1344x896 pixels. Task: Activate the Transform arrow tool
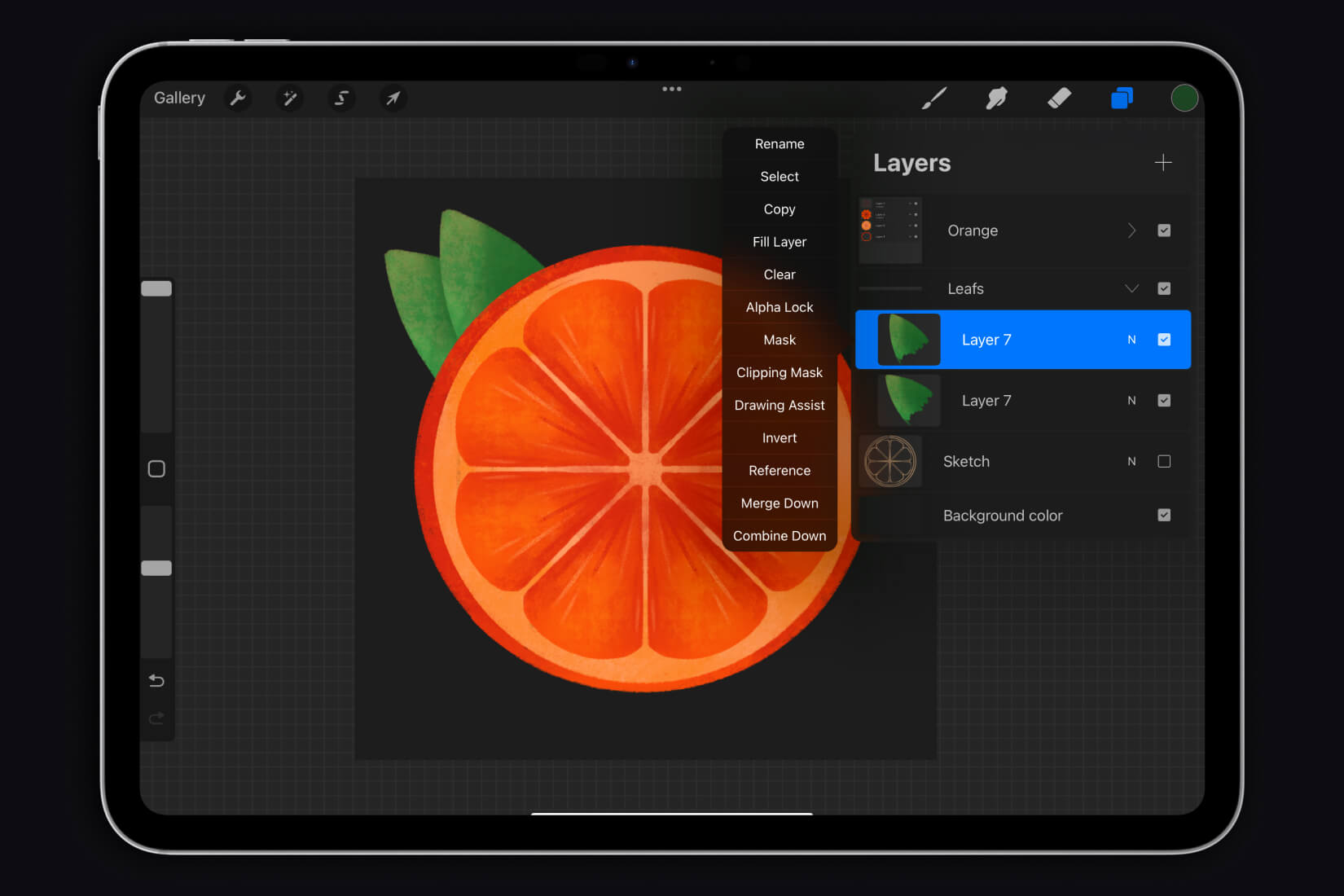pos(393,99)
